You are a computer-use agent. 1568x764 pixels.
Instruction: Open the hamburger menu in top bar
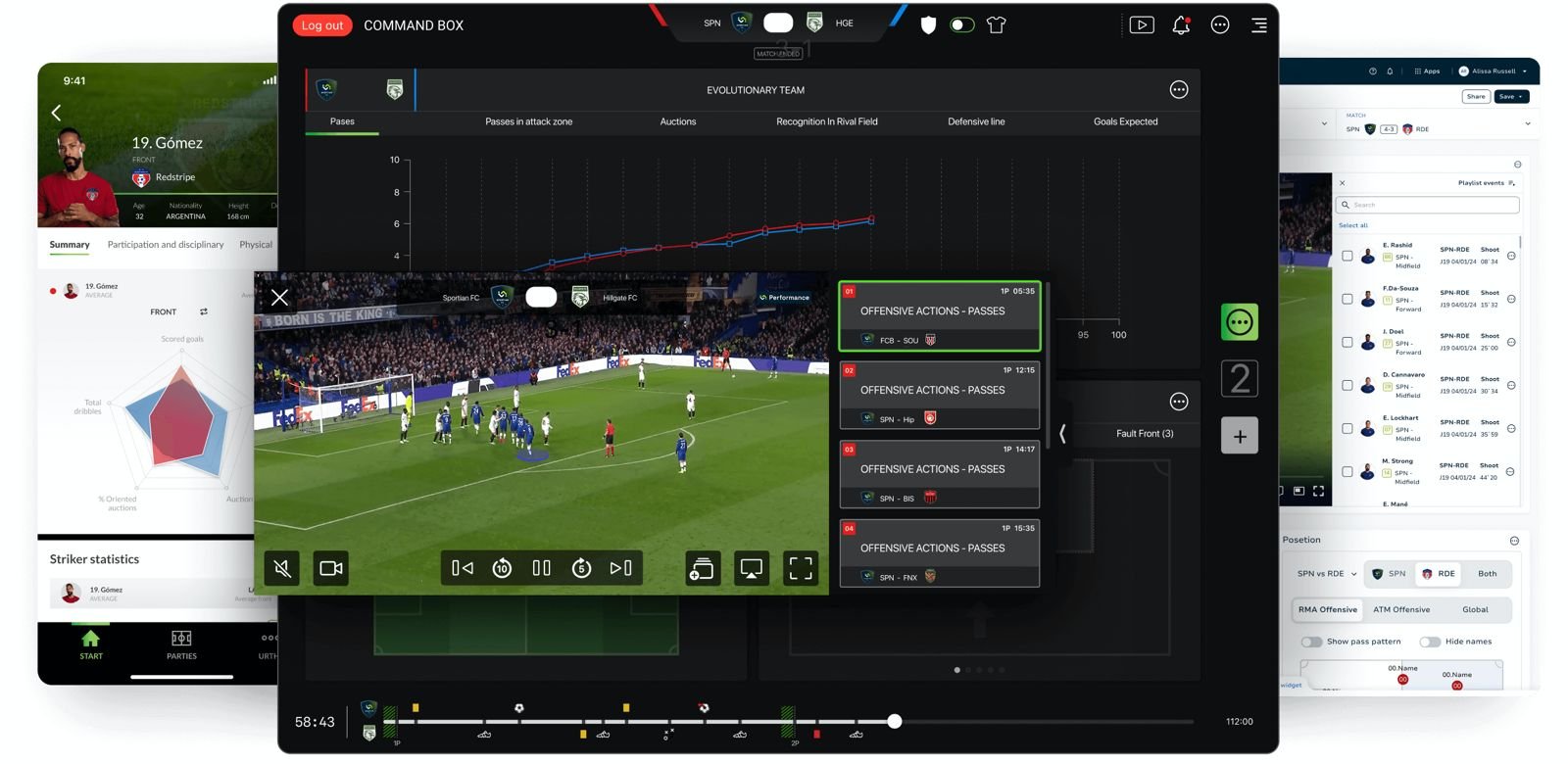[x=1259, y=25]
